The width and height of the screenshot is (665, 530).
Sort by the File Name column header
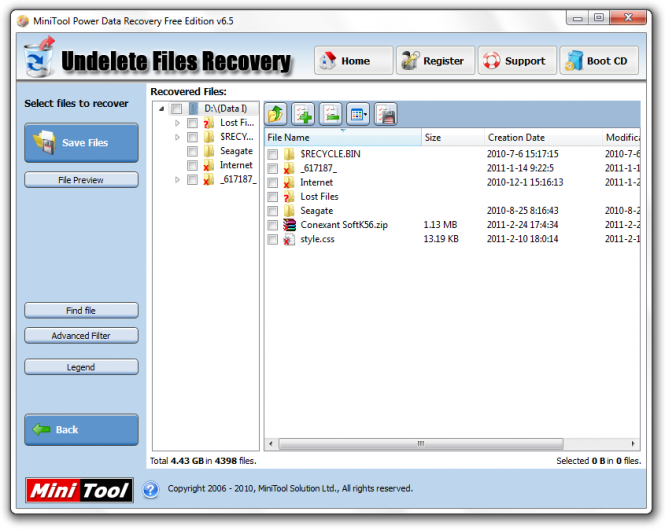[x=343, y=137]
